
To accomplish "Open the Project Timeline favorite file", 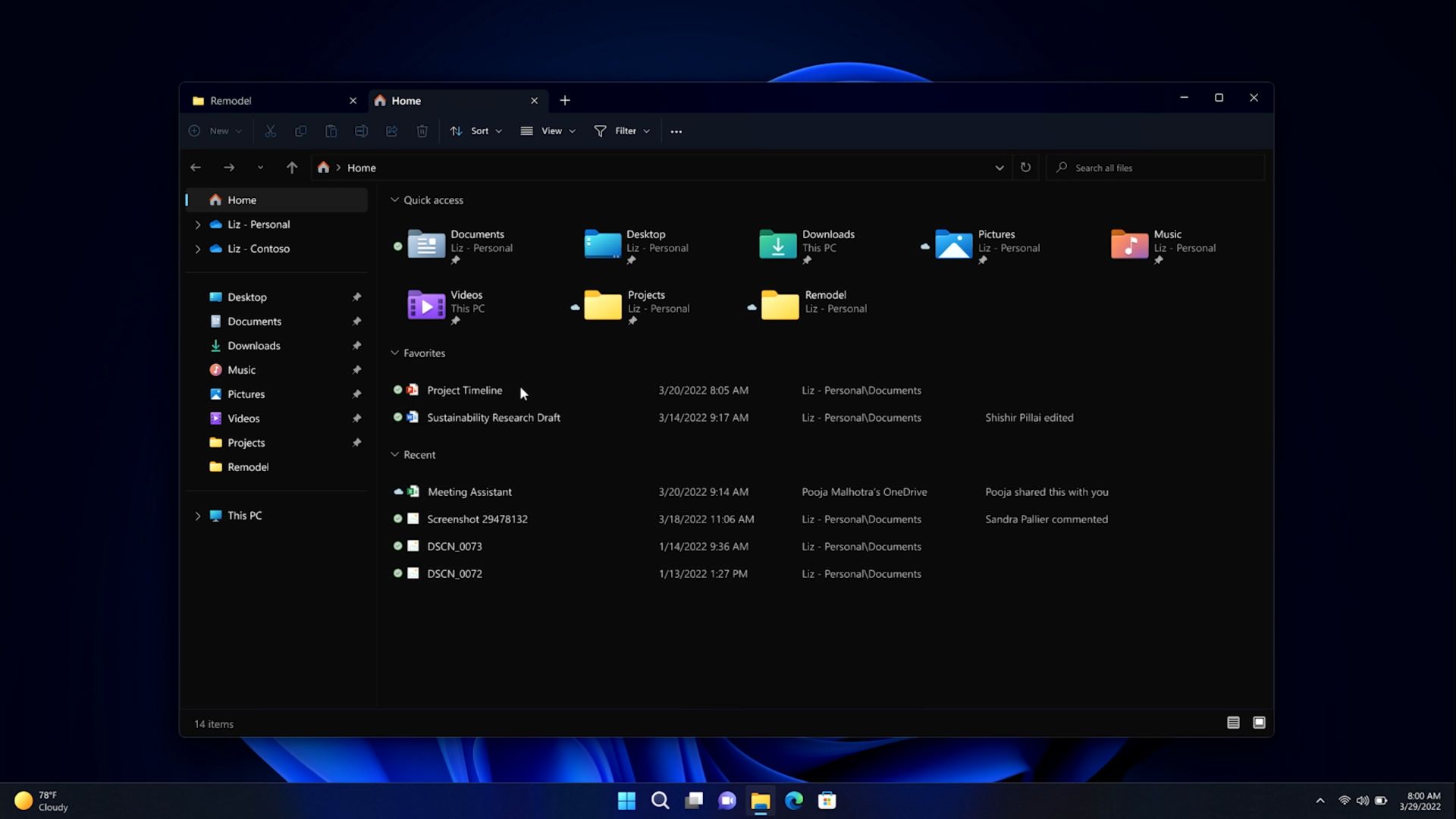I will click(464, 390).
